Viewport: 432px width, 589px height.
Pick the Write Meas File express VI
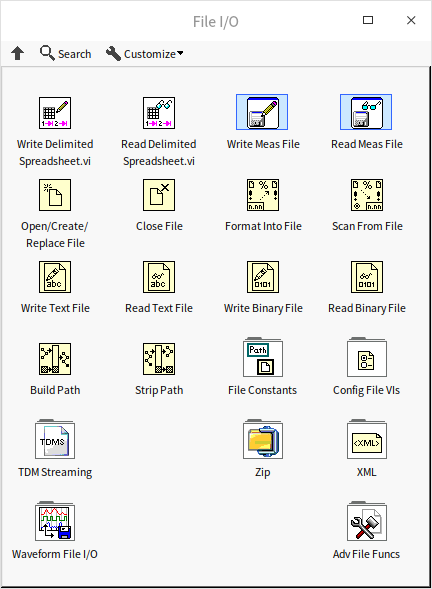262,112
